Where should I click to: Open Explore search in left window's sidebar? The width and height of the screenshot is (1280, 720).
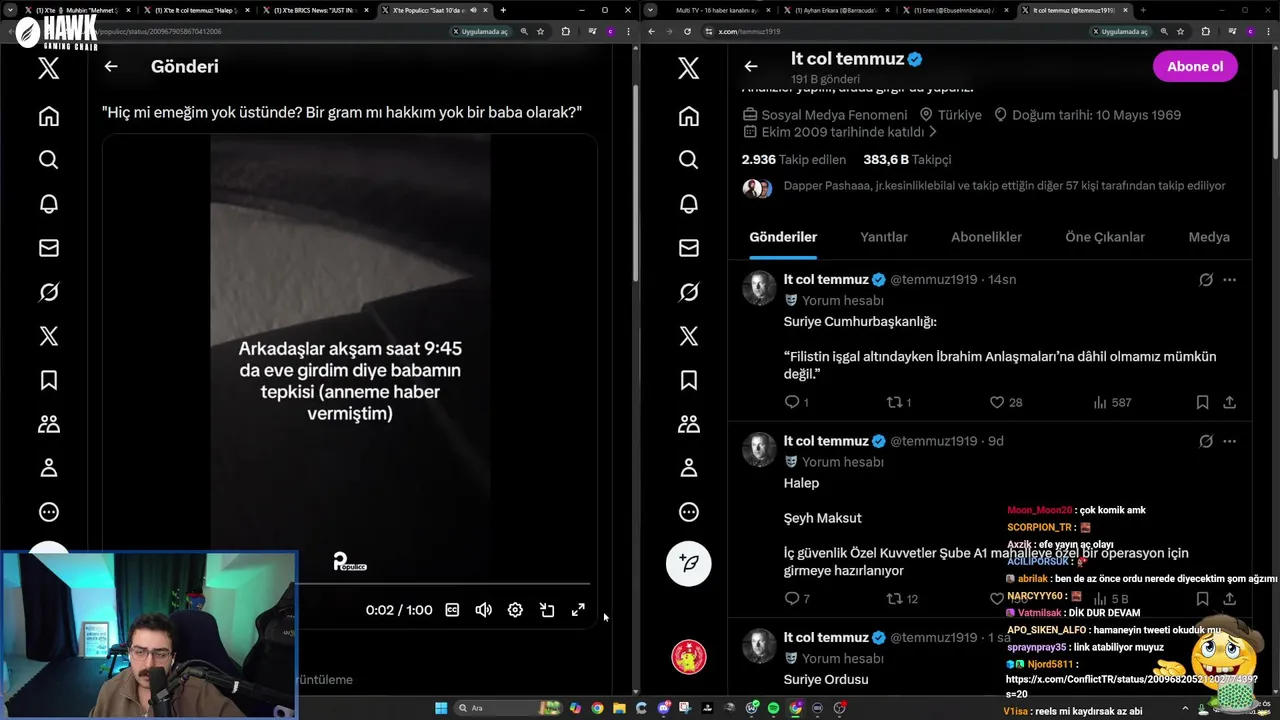(x=48, y=160)
